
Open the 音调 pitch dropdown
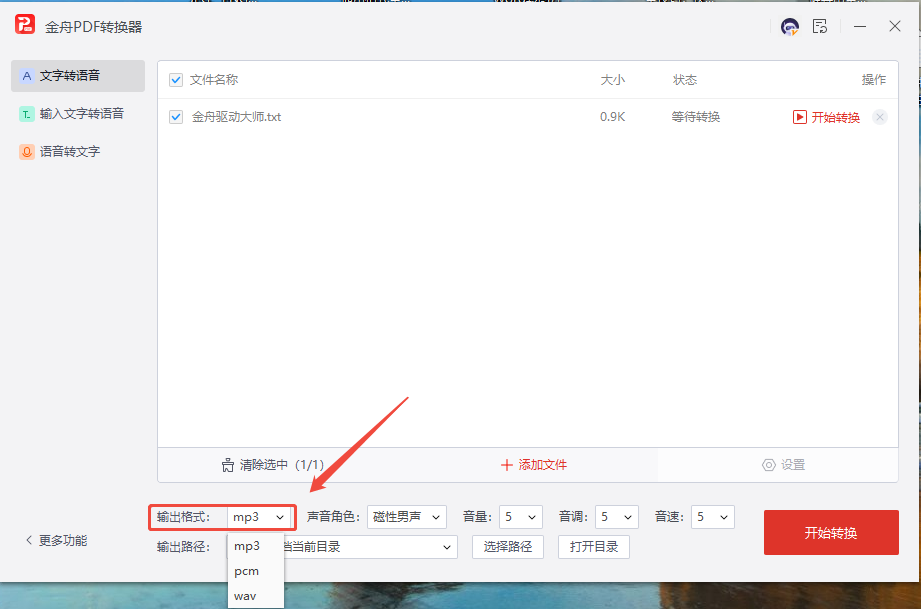click(617, 517)
